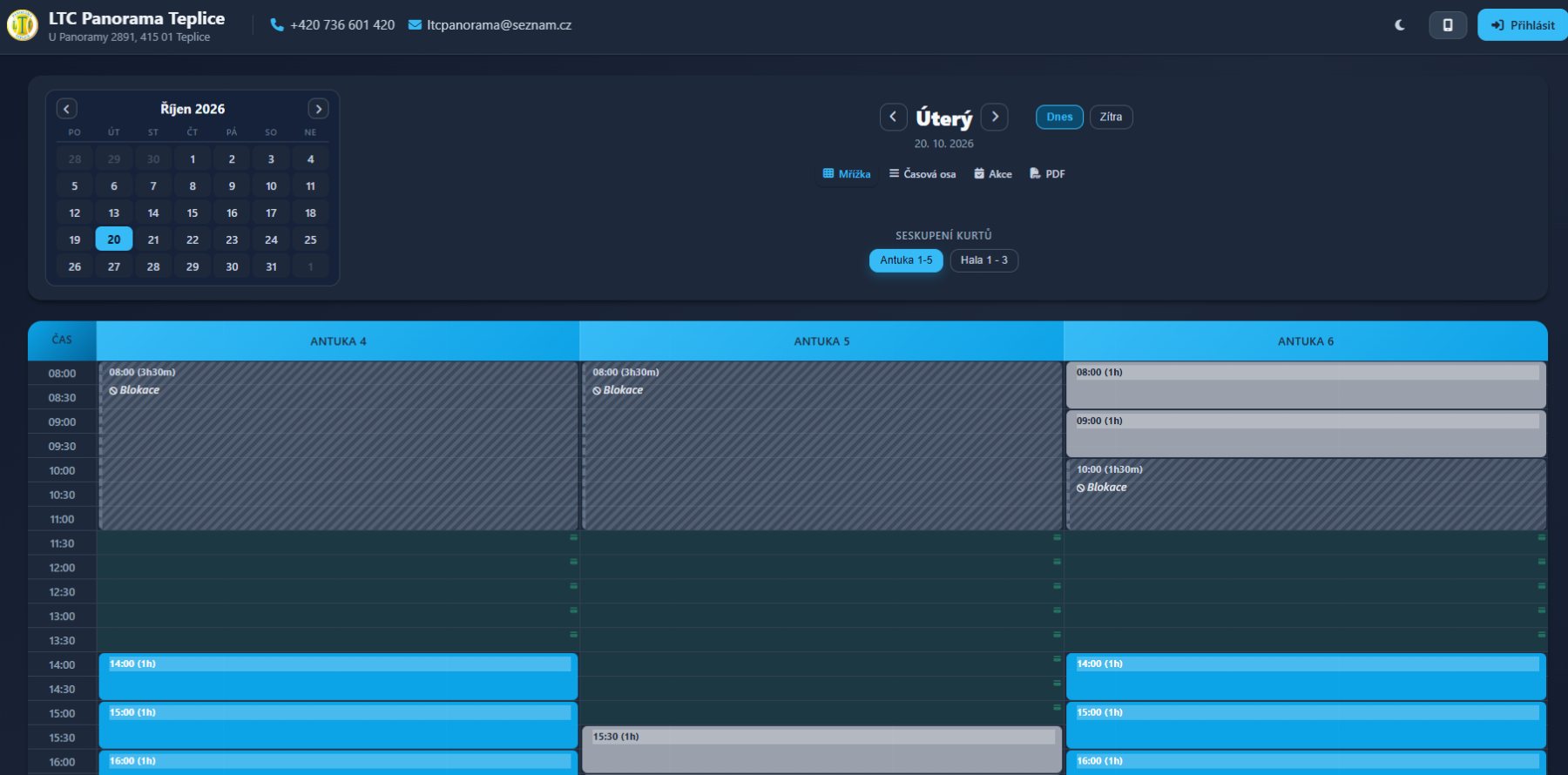Open the Akce events view
The width and height of the screenshot is (1568, 775).
point(993,174)
